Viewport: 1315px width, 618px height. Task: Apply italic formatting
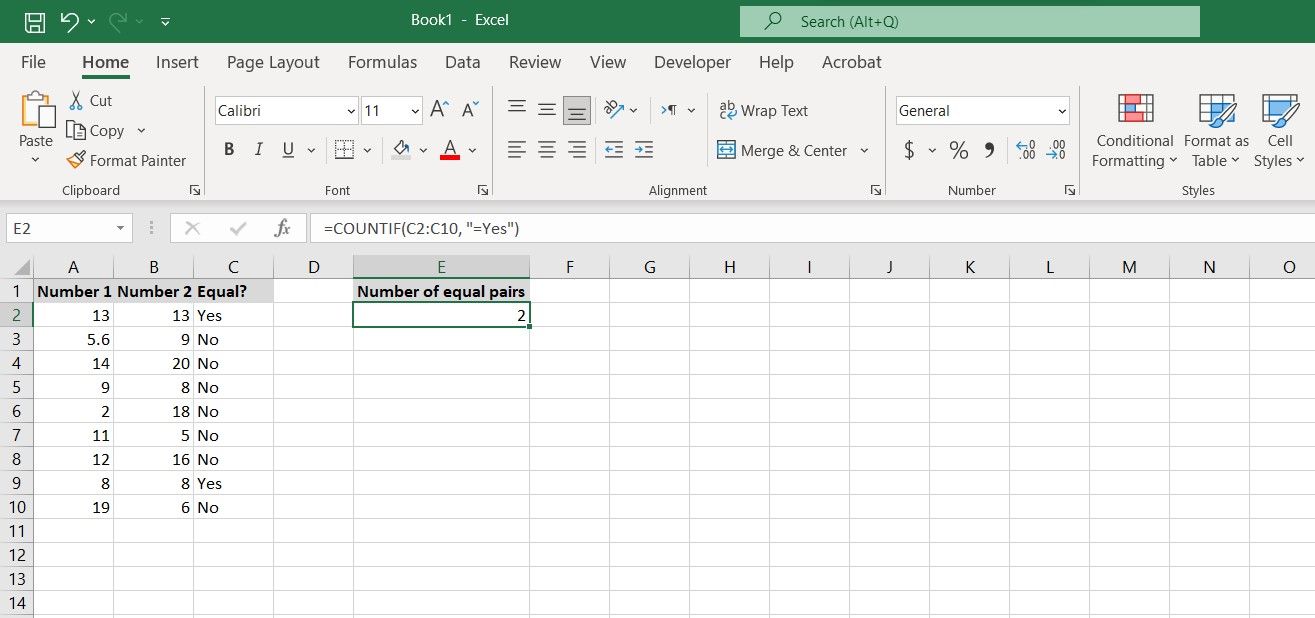click(x=257, y=148)
